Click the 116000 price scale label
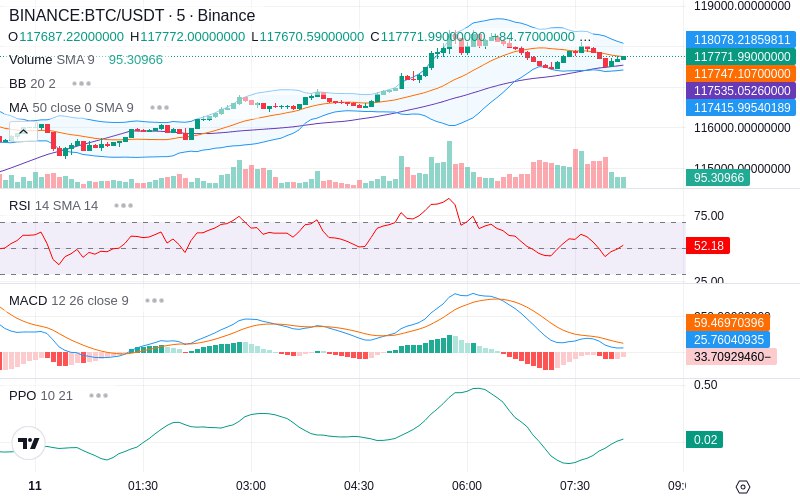Screen dimensions: 800x500 click(x=742, y=128)
